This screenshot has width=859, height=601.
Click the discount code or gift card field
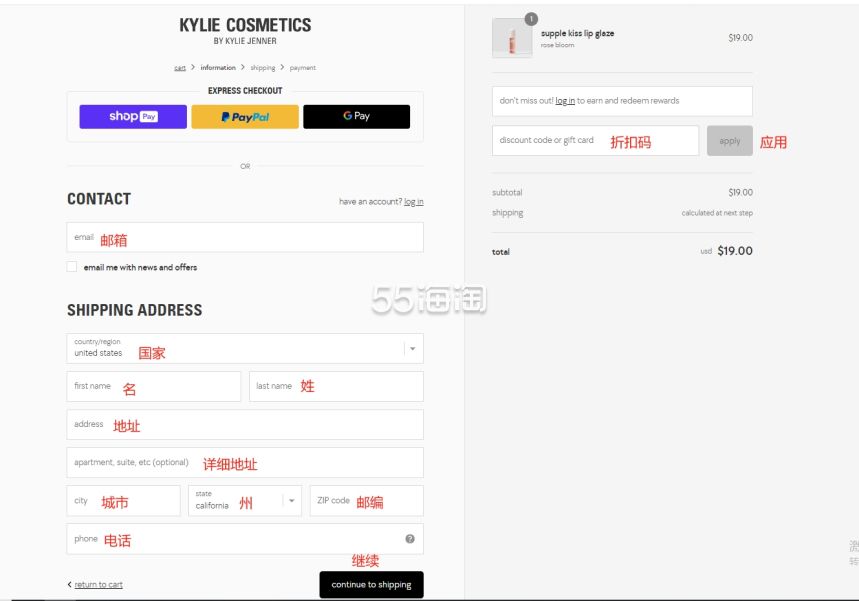pyautogui.click(x=595, y=140)
